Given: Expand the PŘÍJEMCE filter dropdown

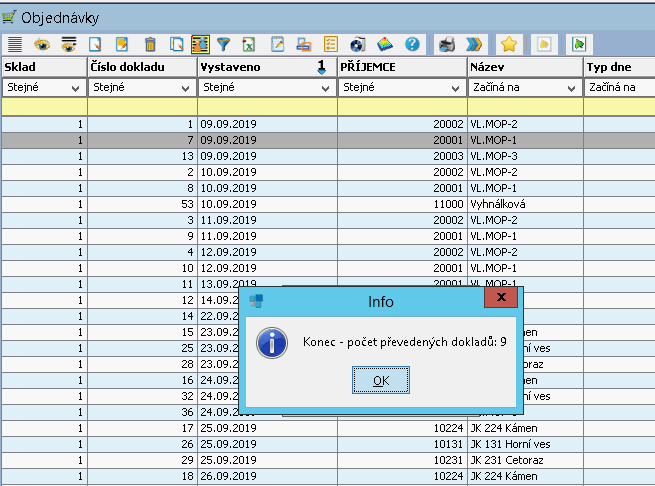Looking at the screenshot, I should click(456, 87).
